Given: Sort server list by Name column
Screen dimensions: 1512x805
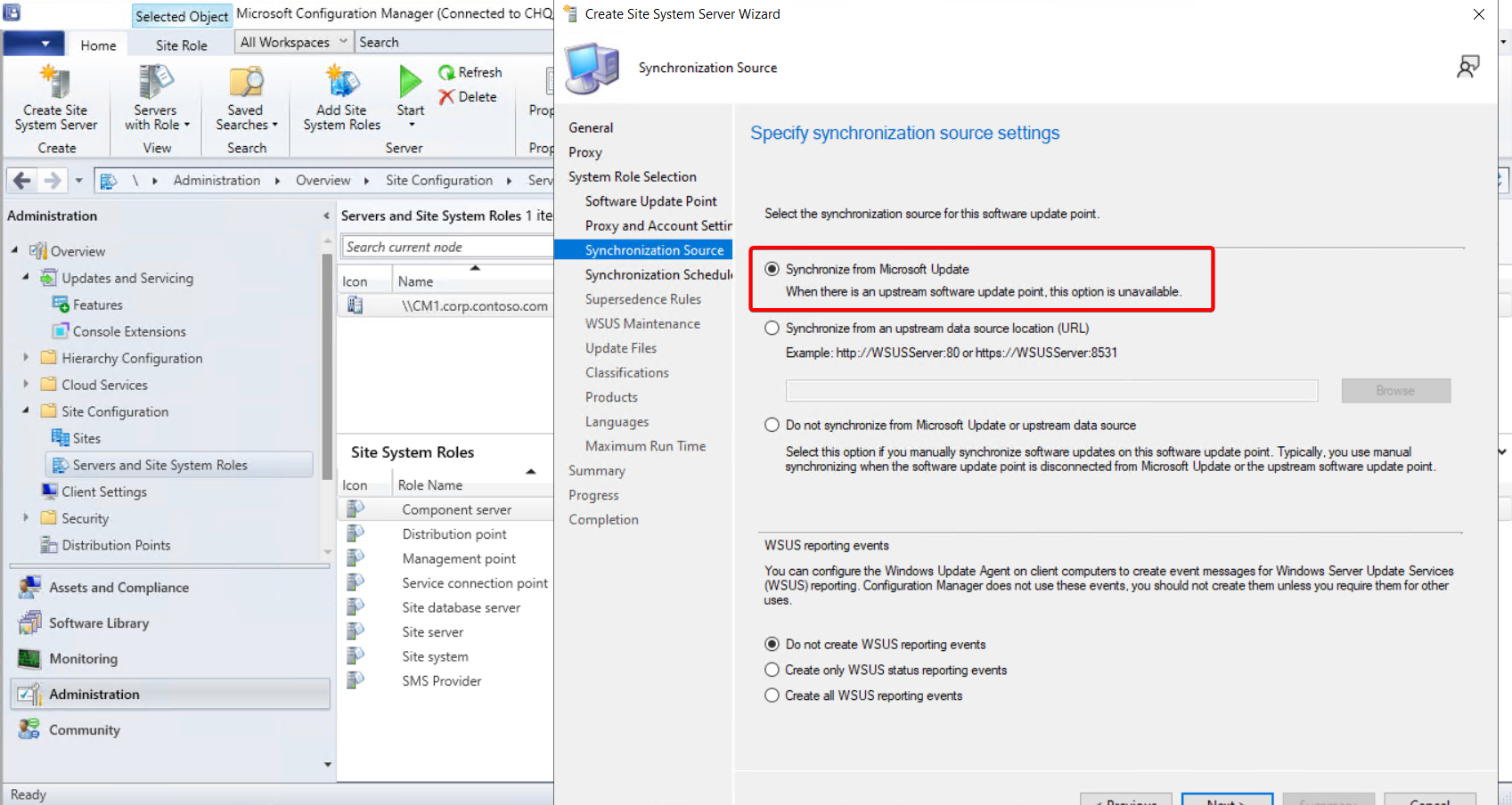Looking at the screenshot, I should [472, 281].
